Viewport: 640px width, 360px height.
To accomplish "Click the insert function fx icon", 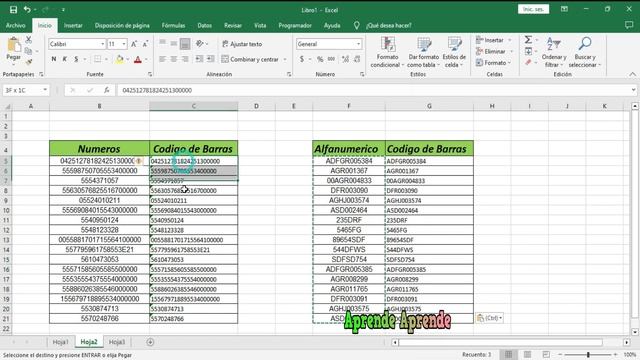I will click(x=106, y=90).
